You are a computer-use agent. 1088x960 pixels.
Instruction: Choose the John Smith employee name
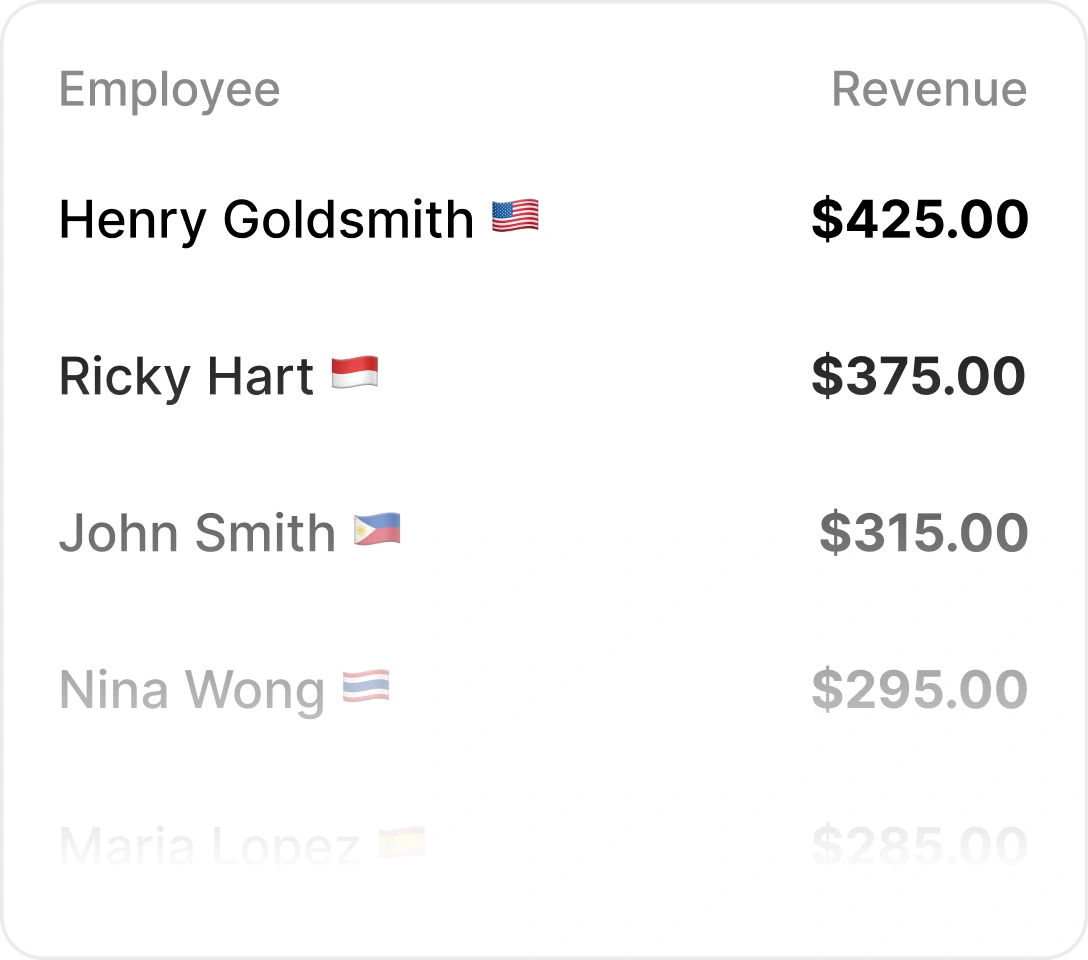coord(197,533)
